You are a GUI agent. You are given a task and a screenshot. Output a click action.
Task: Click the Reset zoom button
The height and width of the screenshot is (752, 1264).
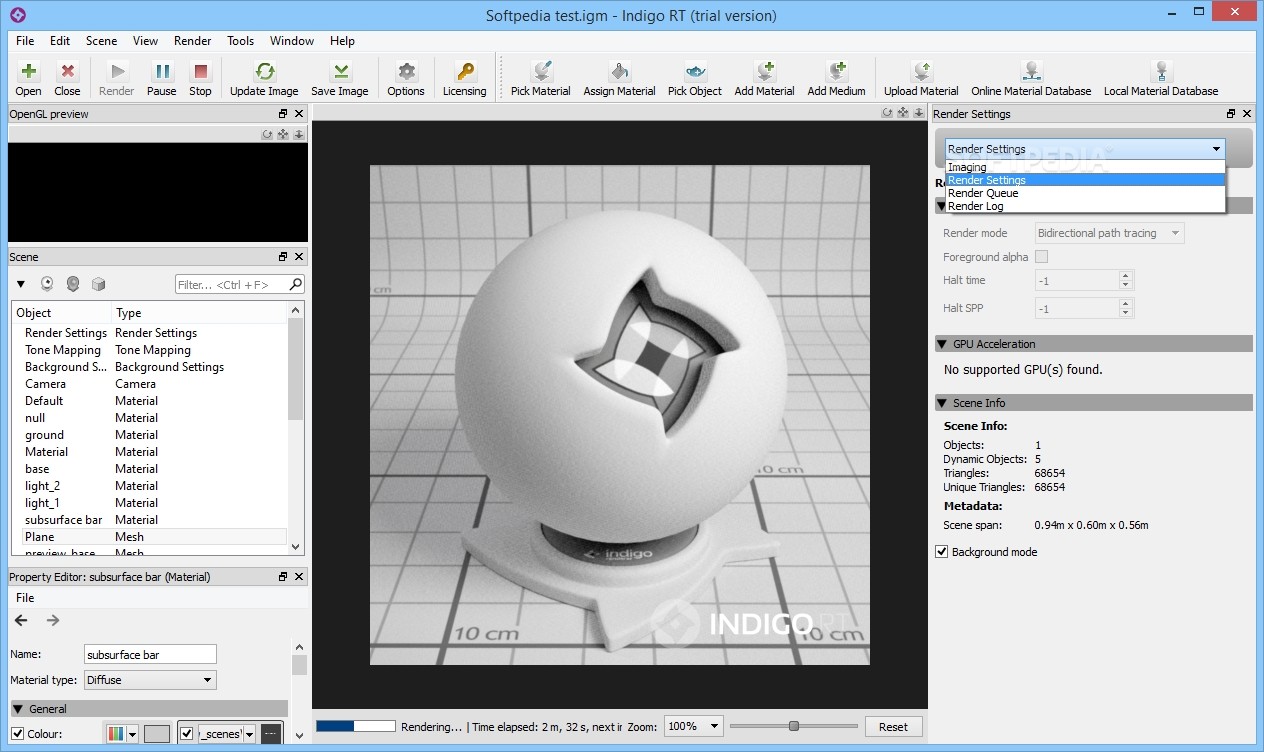pos(893,727)
